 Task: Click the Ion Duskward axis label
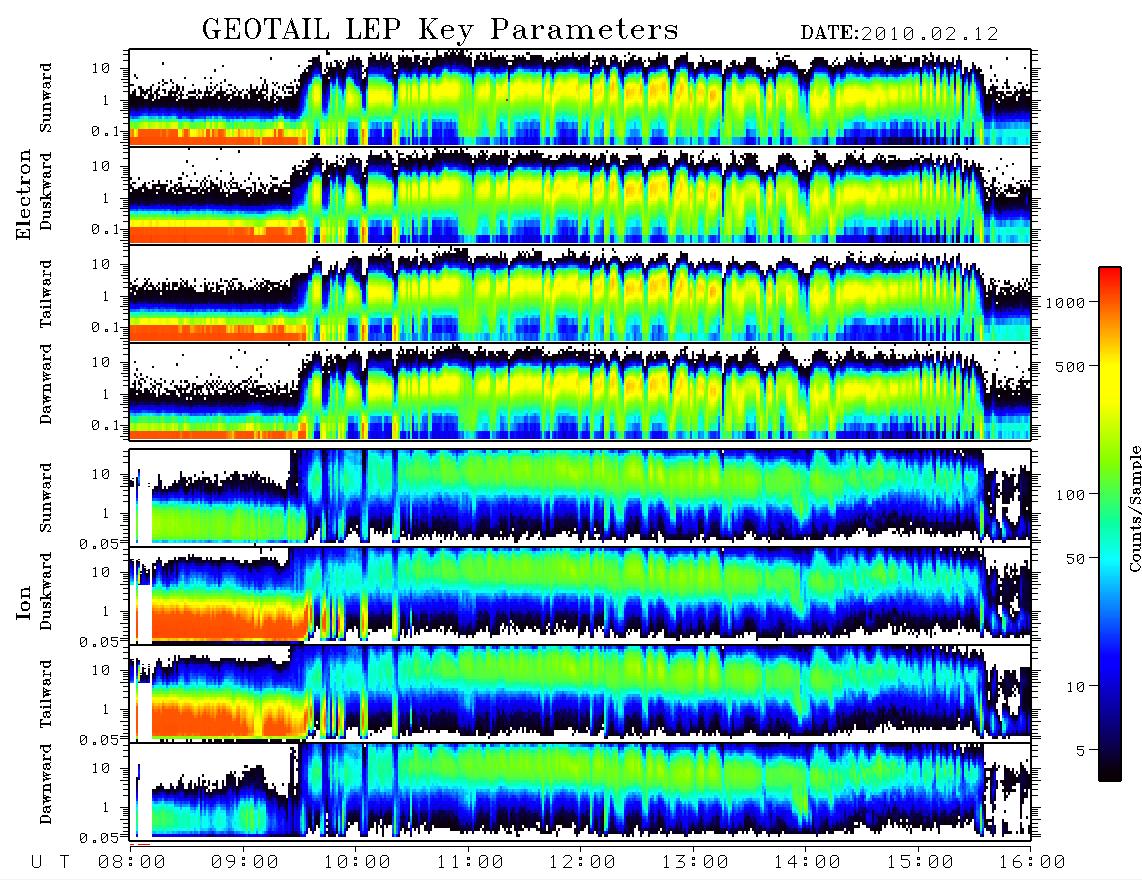(46, 592)
